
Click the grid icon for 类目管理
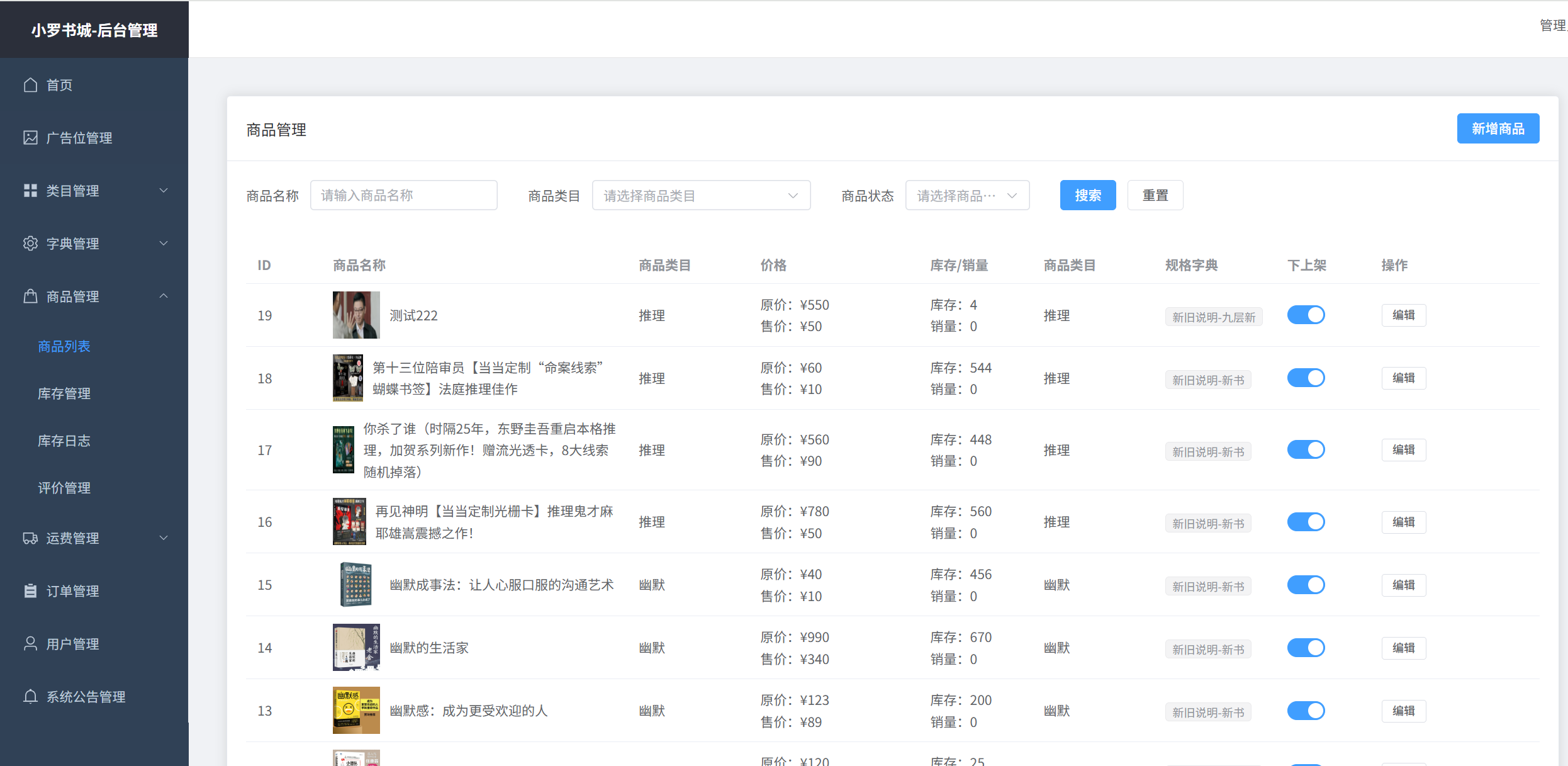tap(30, 191)
